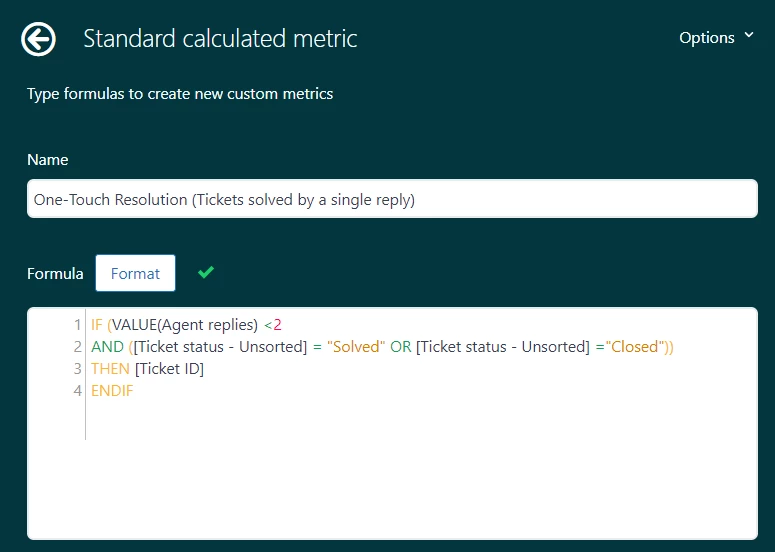
Task: Place cursor on VALUE(Agent replies) text
Action: [184, 325]
